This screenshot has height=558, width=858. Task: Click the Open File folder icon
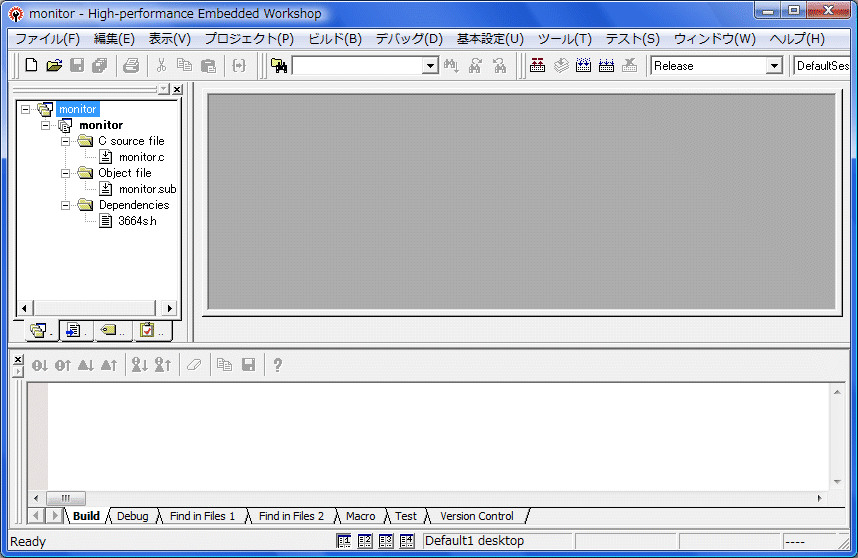coord(54,66)
